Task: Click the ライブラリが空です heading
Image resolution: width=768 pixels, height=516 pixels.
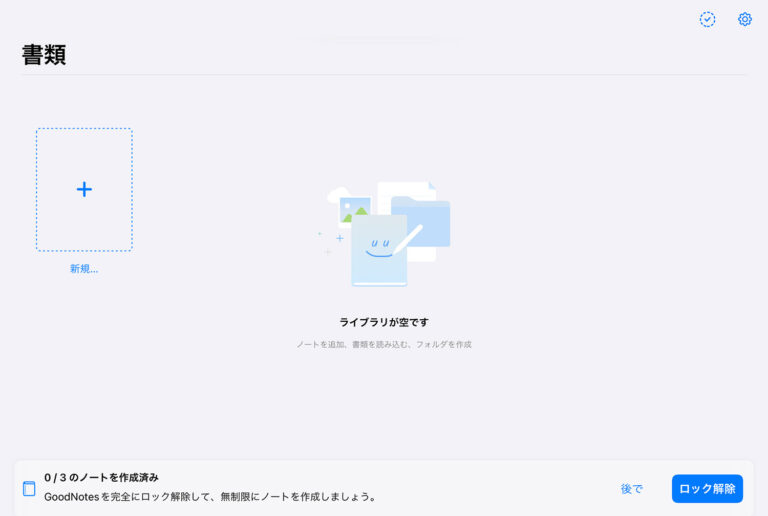Action: tap(383, 322)
